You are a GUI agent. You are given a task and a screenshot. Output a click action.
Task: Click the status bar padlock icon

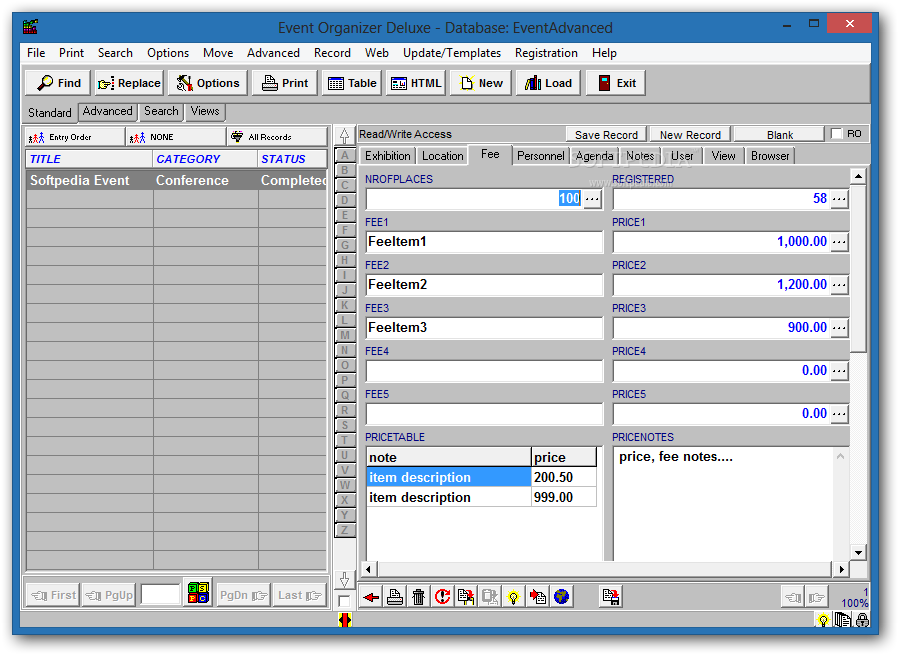click(x=862, y=620)
